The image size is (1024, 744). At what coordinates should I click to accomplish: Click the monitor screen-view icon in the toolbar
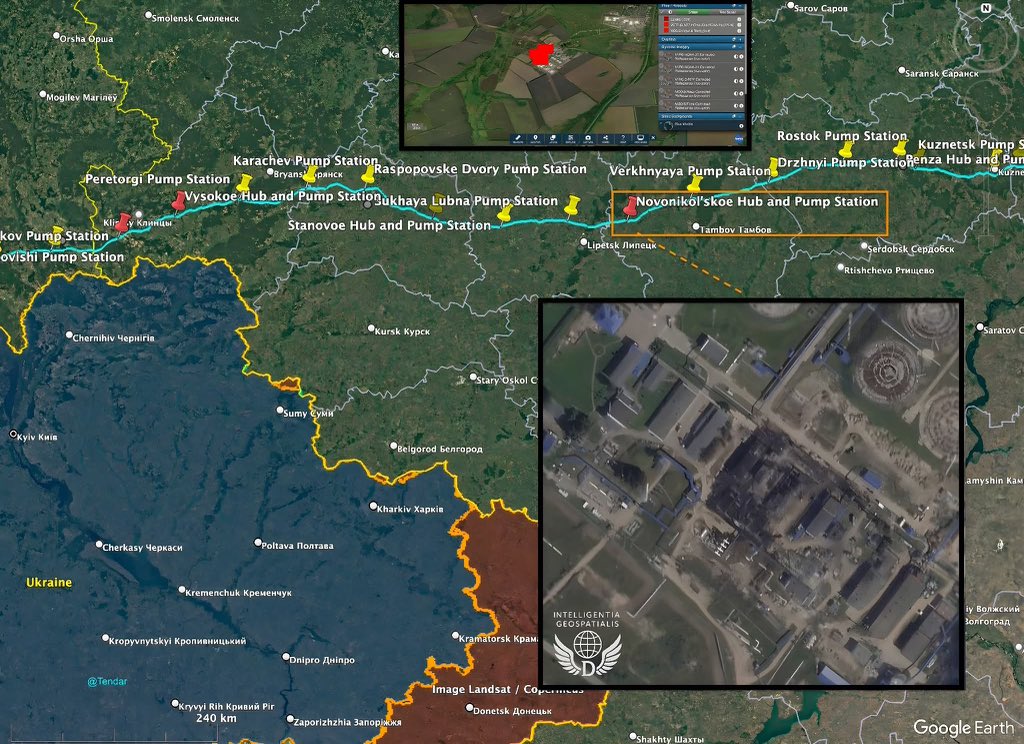pos(641,136)
